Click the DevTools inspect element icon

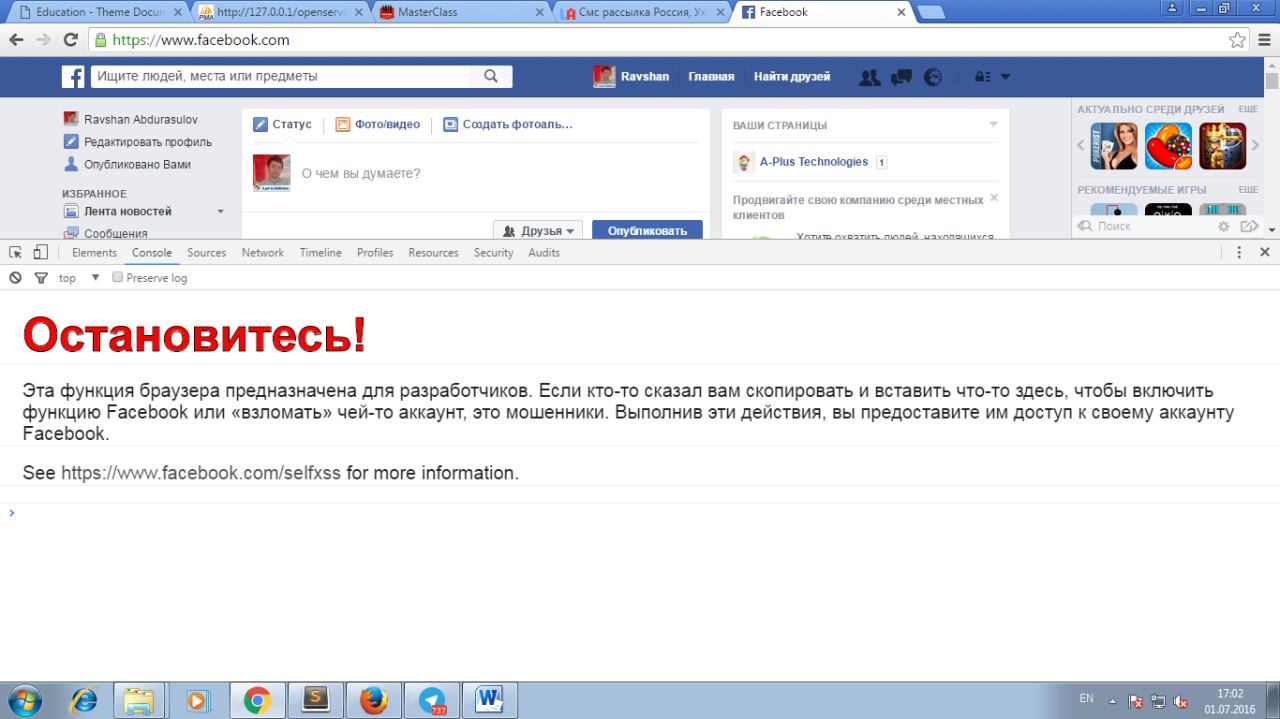(16, 253)
